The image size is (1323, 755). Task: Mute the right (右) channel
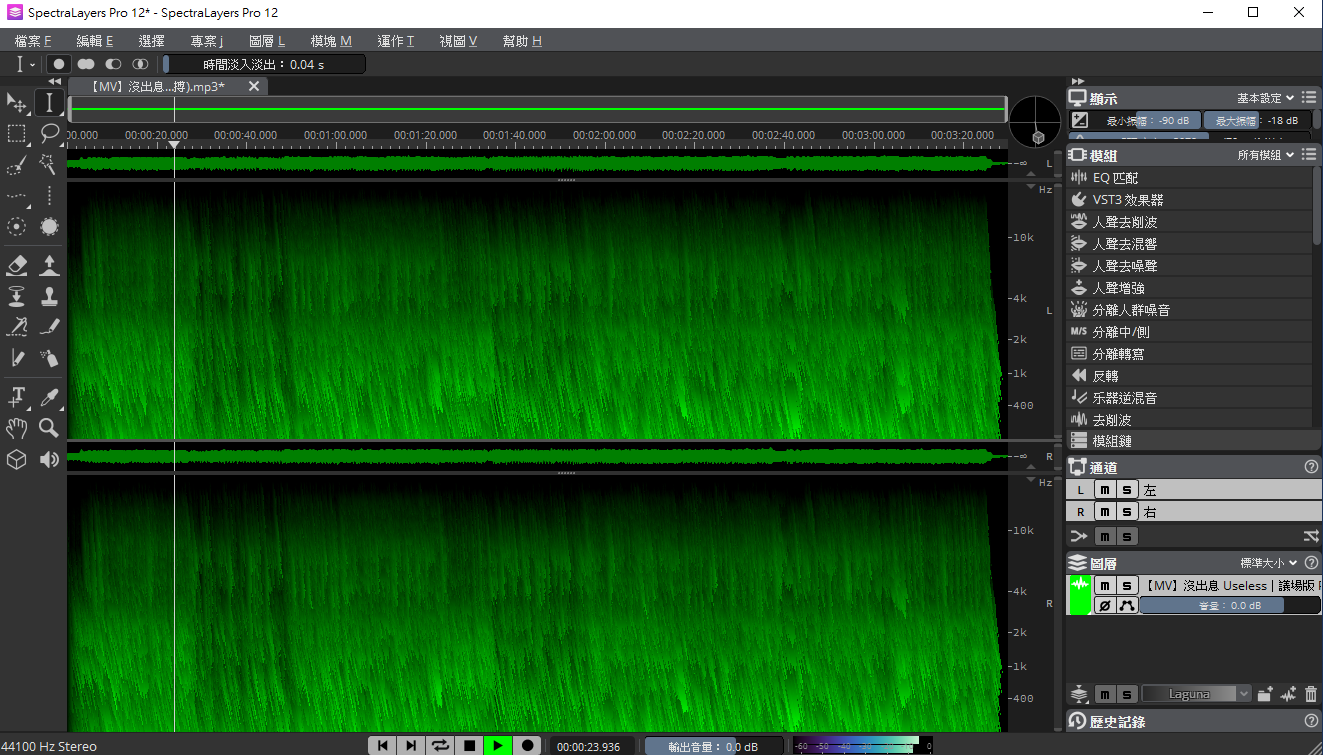[1104, 512]
